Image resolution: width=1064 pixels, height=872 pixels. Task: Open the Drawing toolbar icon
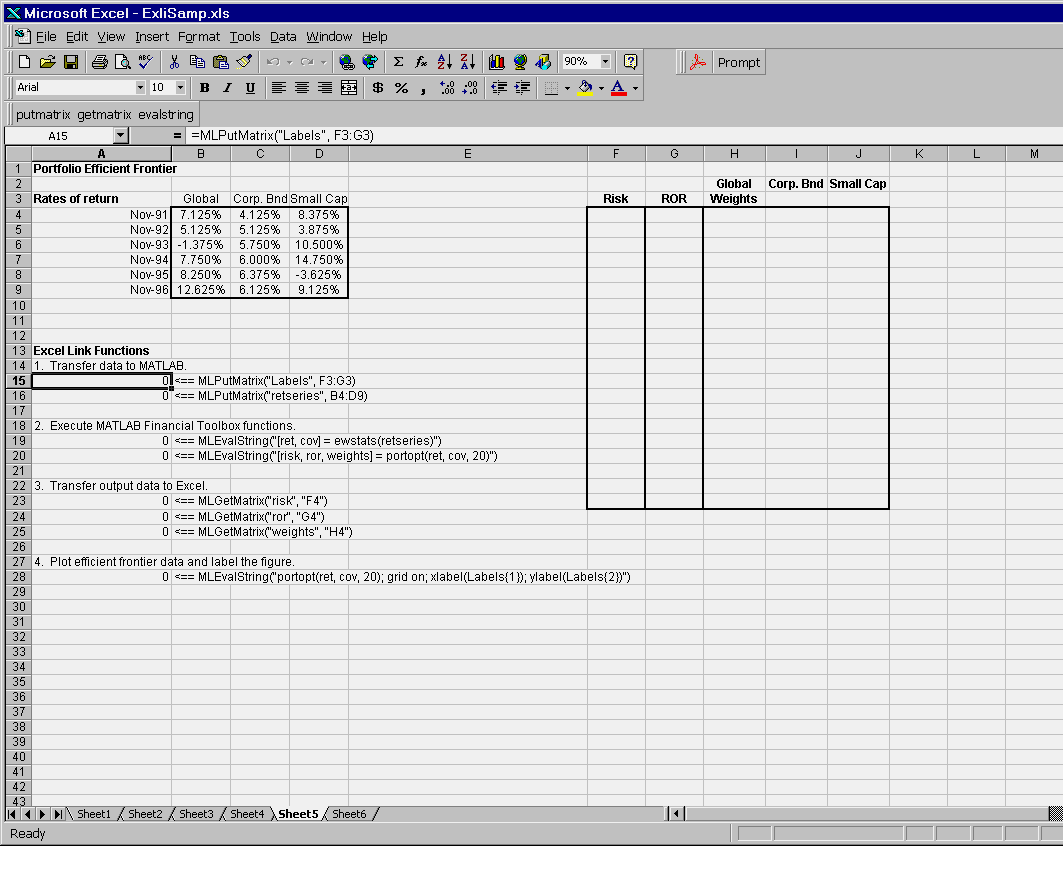tap(543, 62)
